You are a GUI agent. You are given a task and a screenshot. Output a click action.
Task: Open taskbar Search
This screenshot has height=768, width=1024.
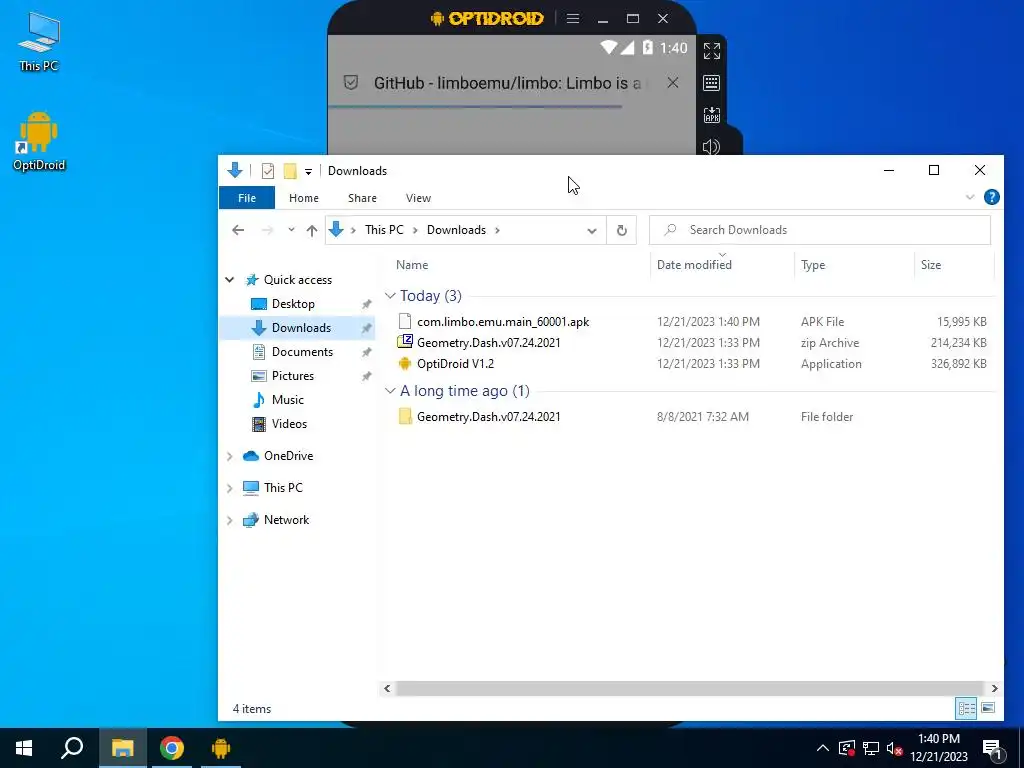click(x=72, y=748)
